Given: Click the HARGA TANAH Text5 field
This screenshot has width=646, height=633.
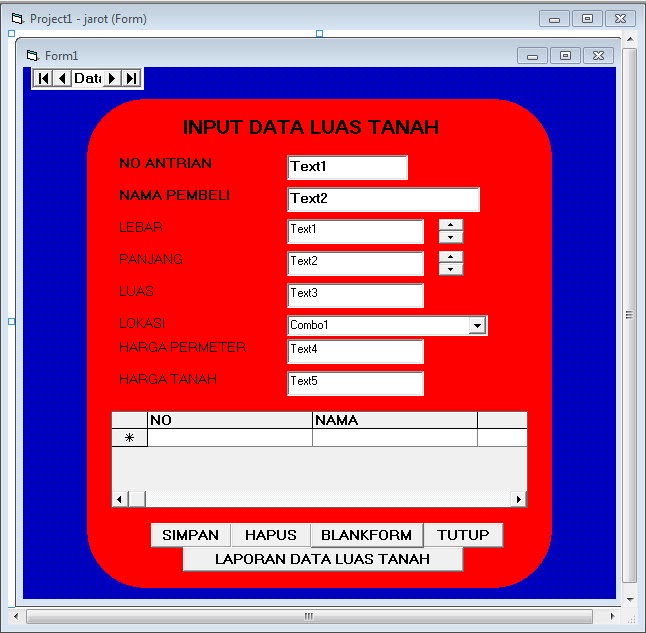Looking at the screenshot, I should coord(356,384).
